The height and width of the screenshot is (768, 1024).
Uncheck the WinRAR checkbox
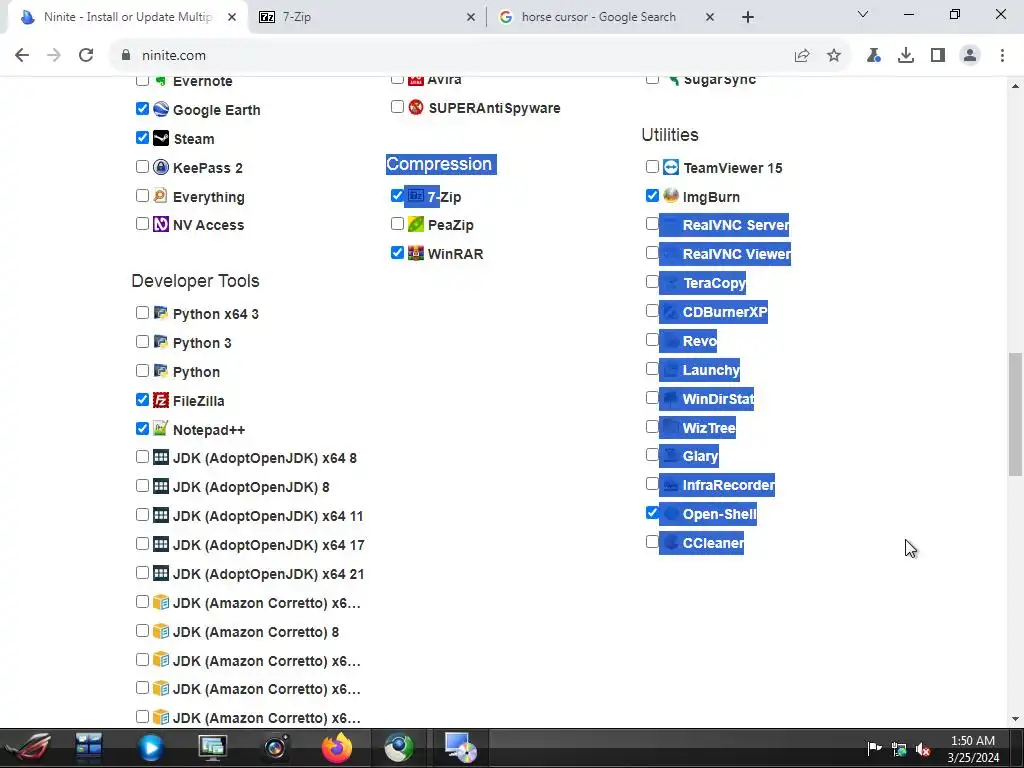click(x=397, y=253)
